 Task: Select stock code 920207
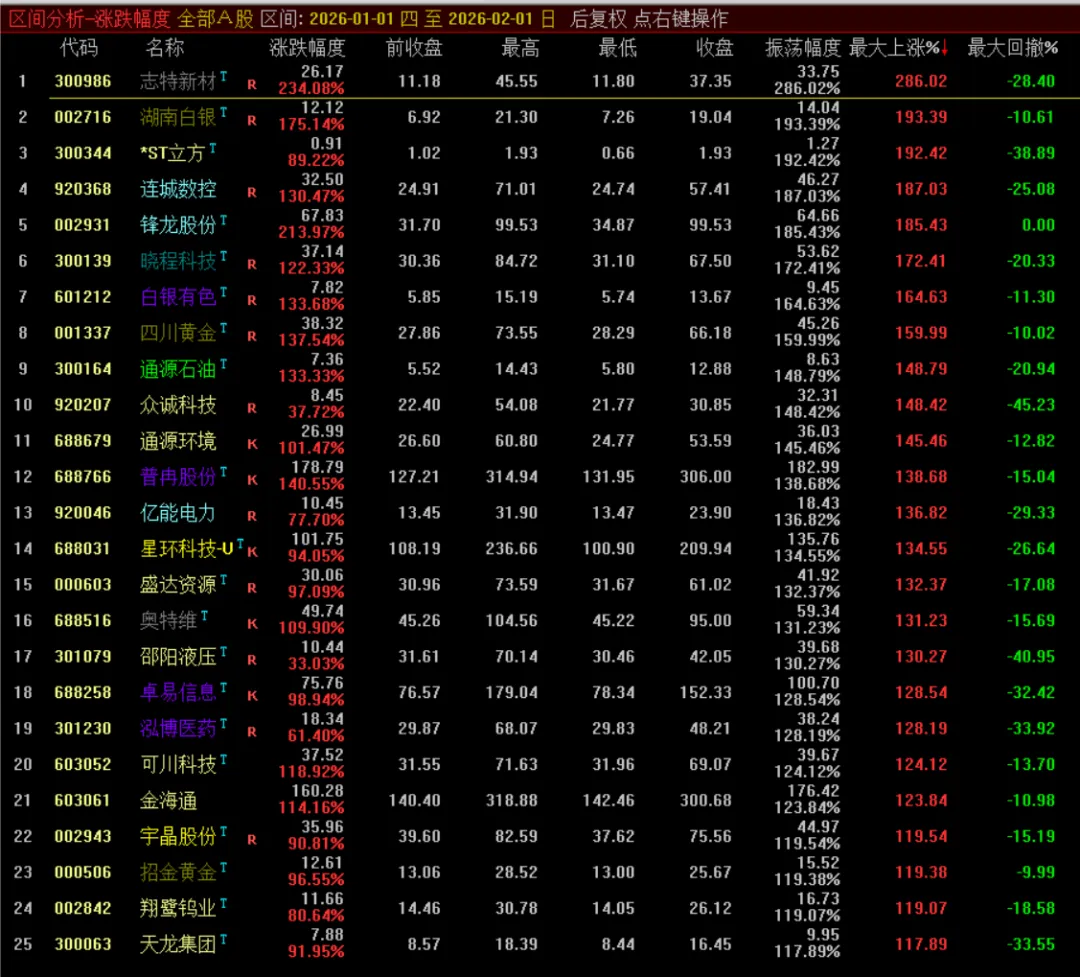click(x=83, y=404)
